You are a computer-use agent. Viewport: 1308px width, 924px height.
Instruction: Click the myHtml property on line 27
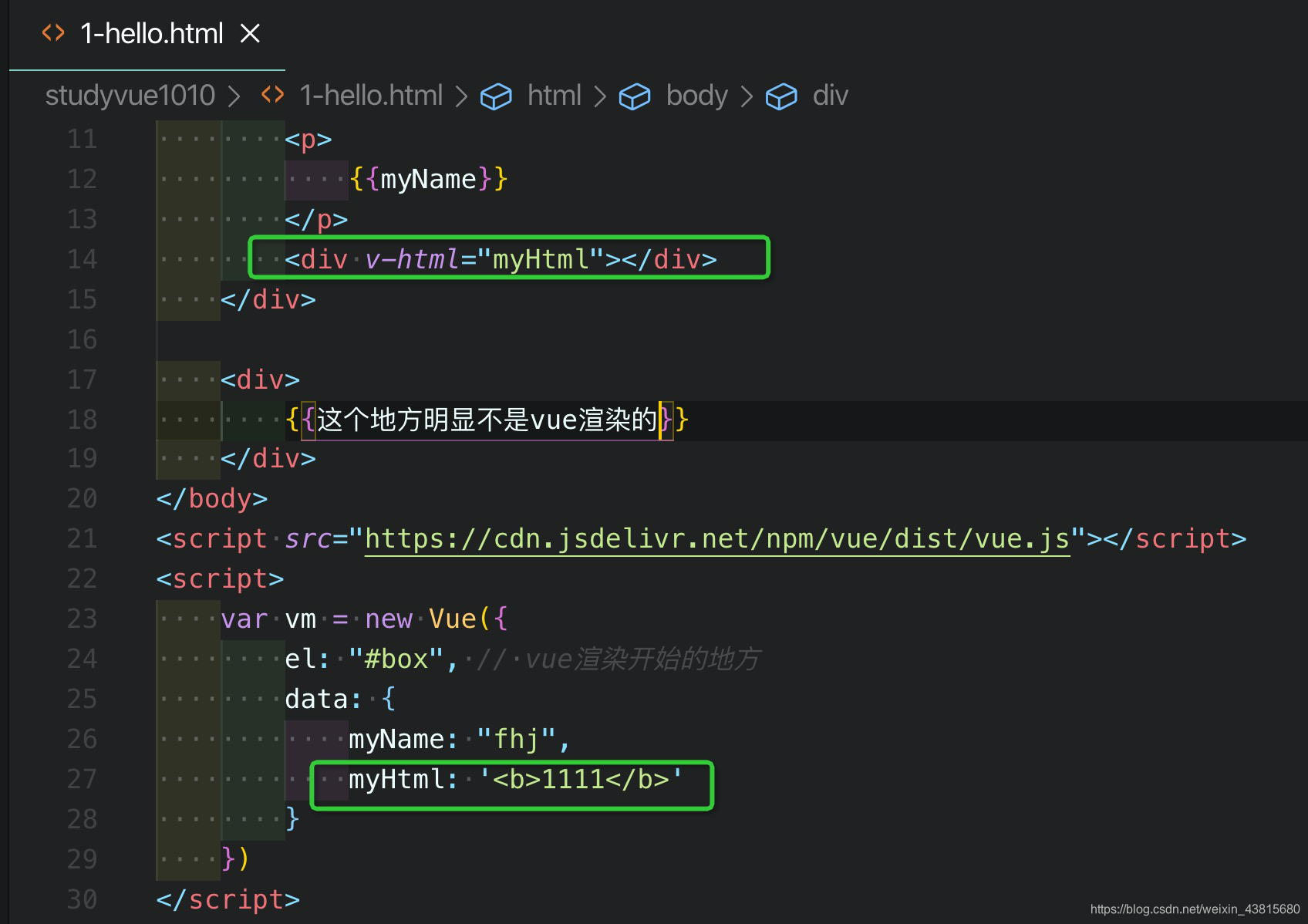click(396, 779)
